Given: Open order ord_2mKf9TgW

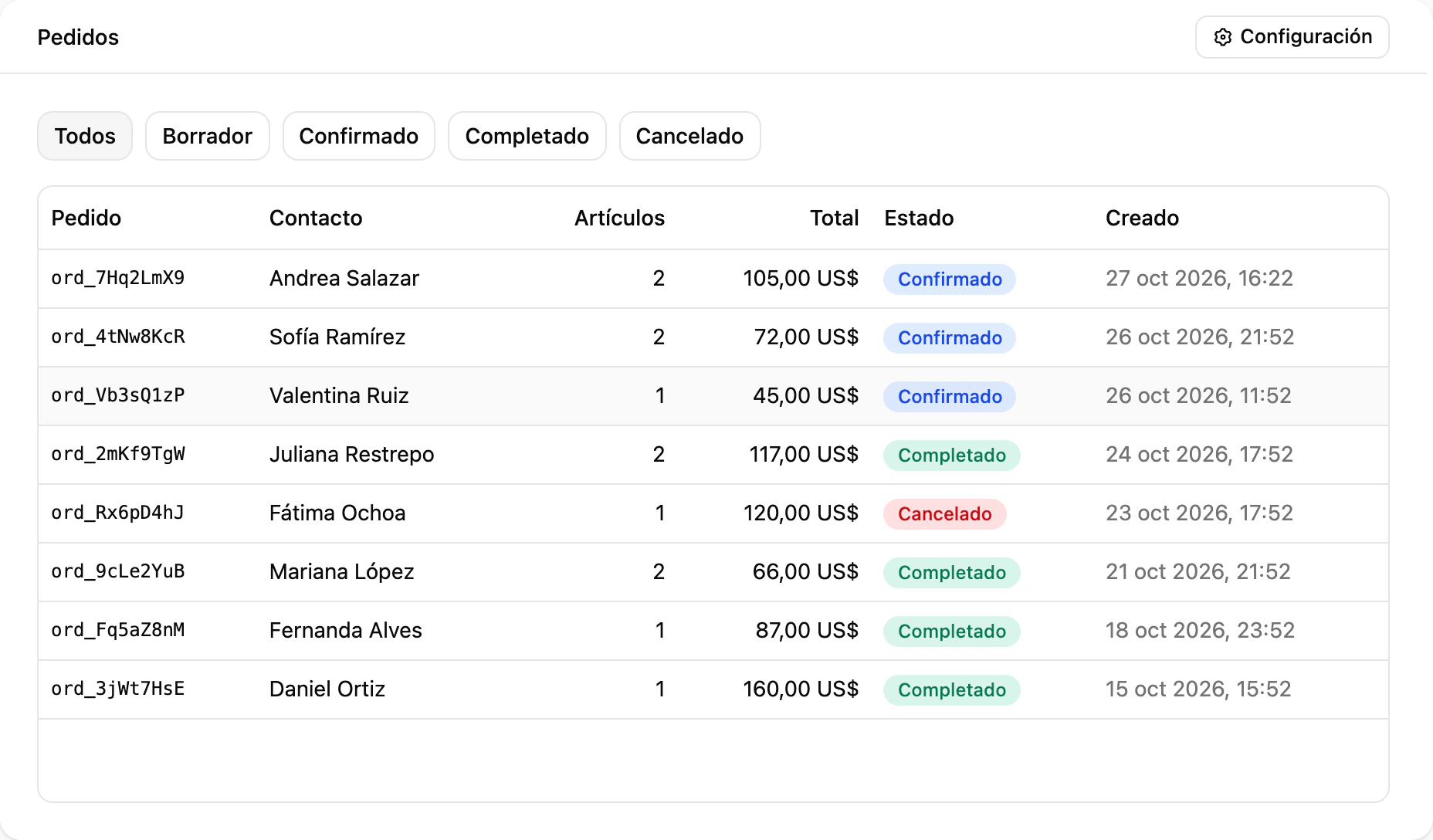Looking at the screenshot, I should pos(118,454).
